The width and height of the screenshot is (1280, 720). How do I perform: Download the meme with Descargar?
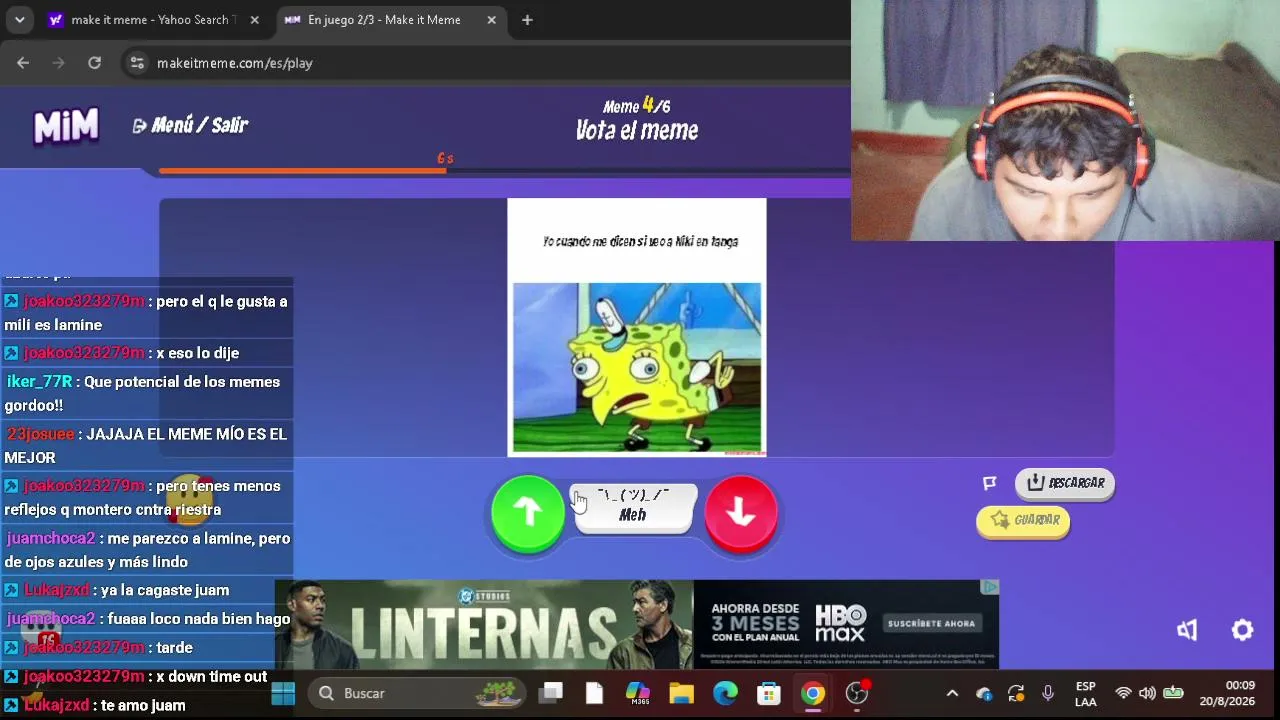(x=1065, y=483)
